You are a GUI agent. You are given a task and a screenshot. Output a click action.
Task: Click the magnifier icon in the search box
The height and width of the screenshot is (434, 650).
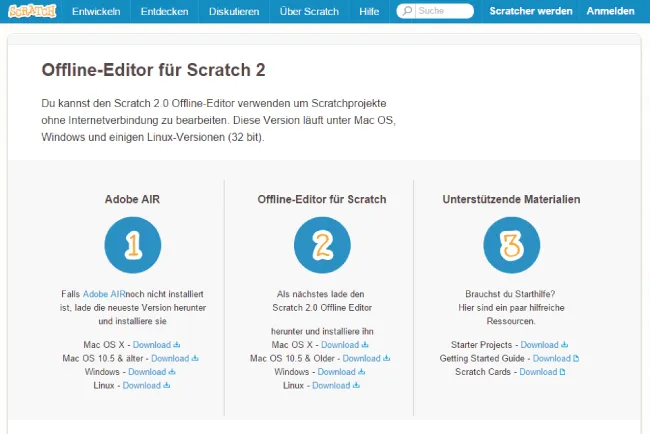pyautogui.click(x=406, y=11)
